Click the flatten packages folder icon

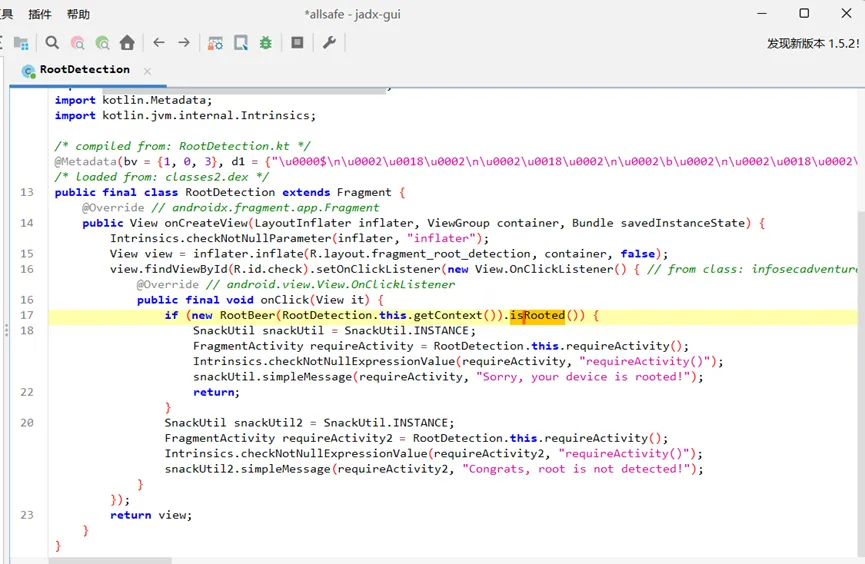[x=21, y=43]
